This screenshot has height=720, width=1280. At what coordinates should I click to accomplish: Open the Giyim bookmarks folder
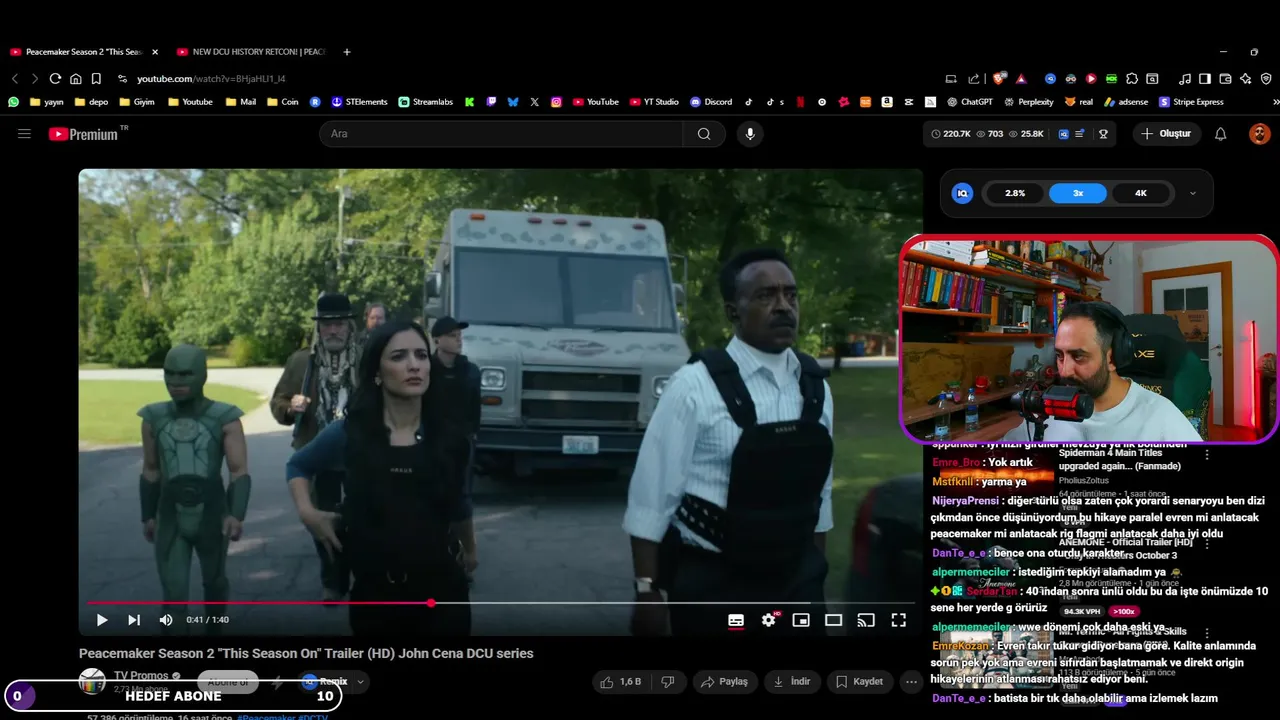tap(137, 102)
